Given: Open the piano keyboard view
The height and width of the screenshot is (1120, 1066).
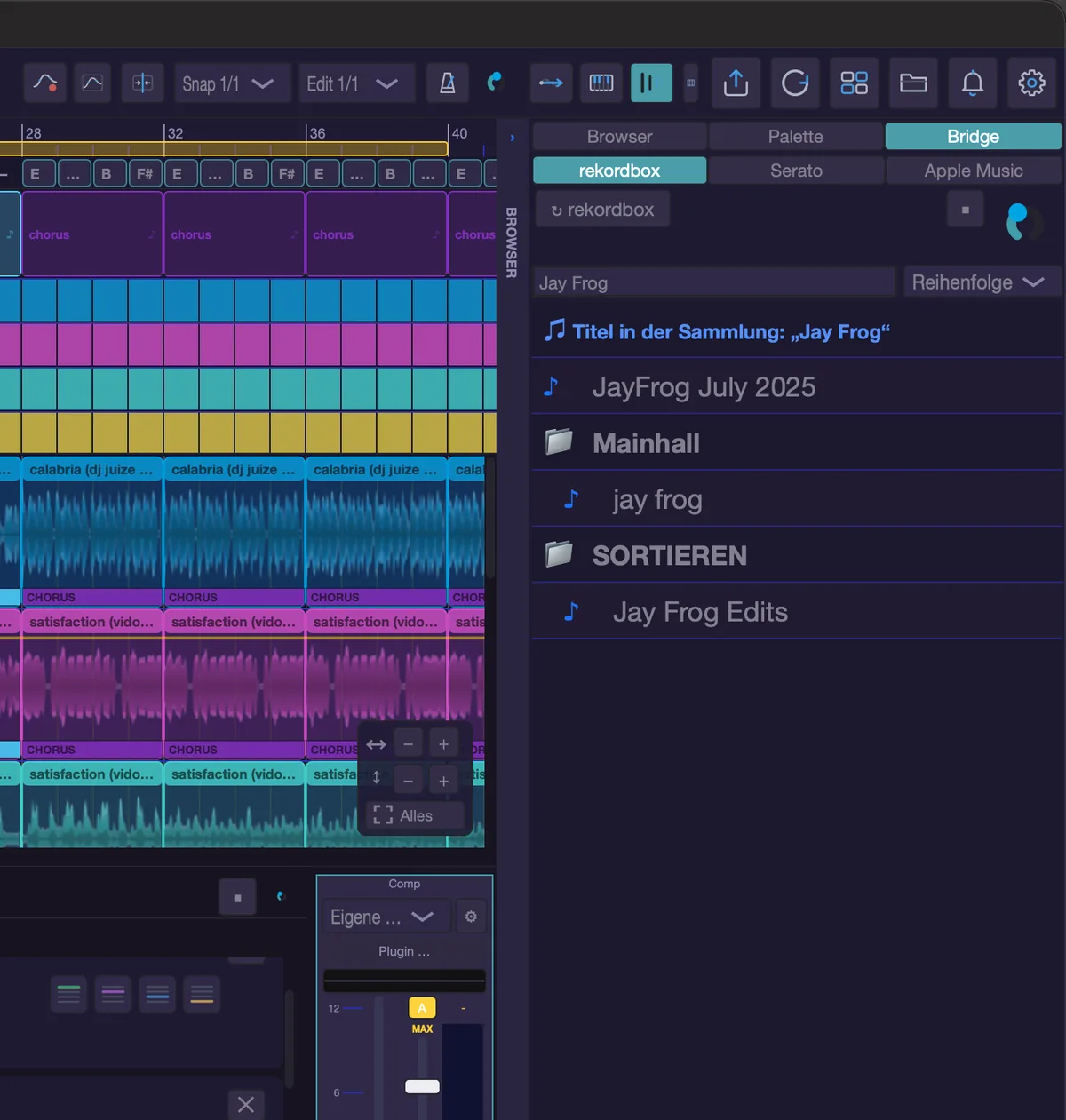Looking at the screenshot, I should pos(601,83).
